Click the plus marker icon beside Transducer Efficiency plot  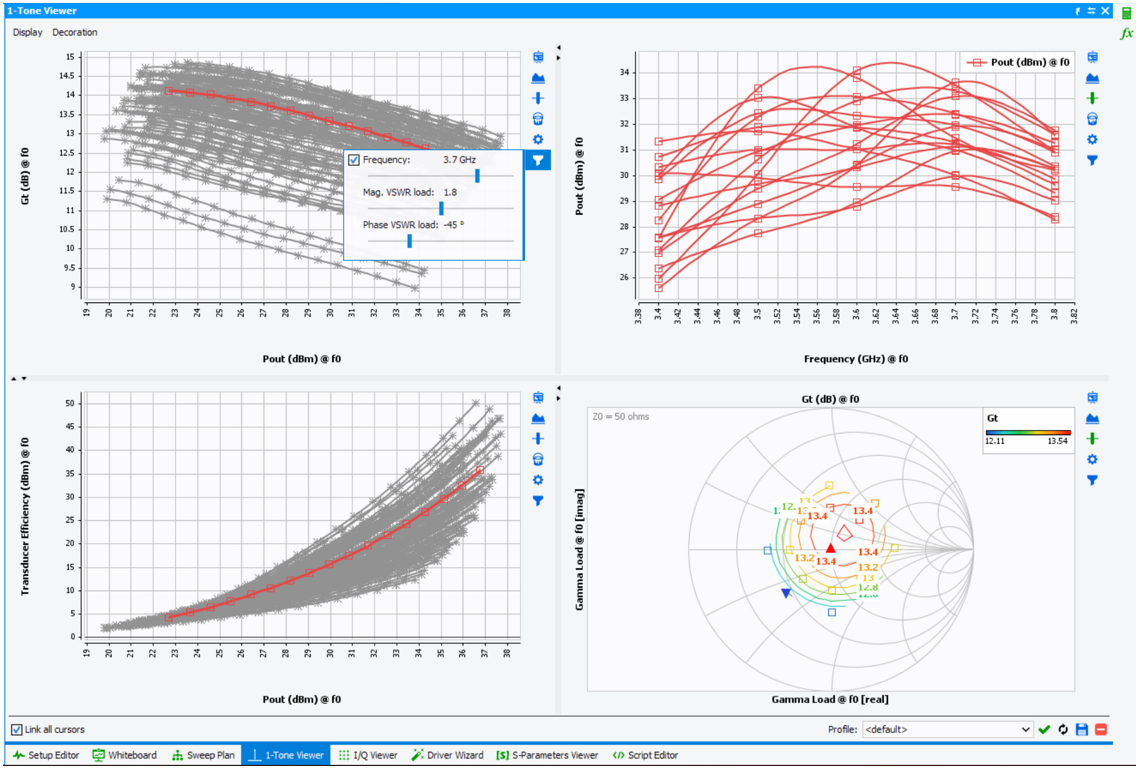(x=538, y=438)
